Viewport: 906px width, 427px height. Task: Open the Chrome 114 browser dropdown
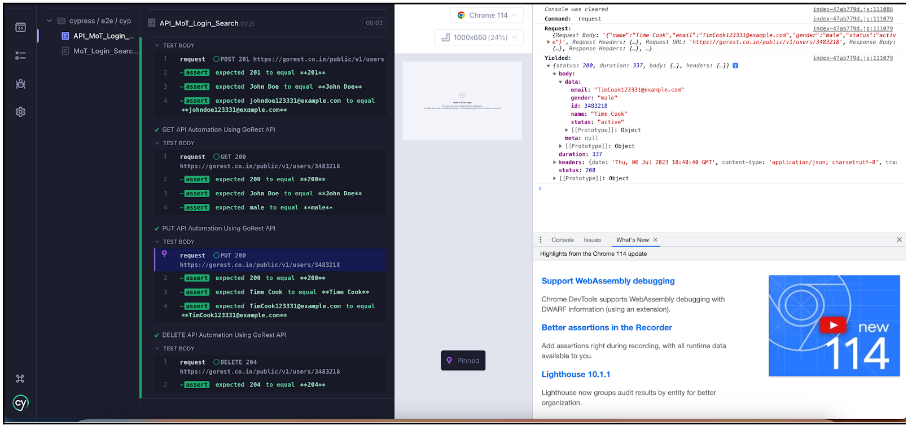point(485,15)
